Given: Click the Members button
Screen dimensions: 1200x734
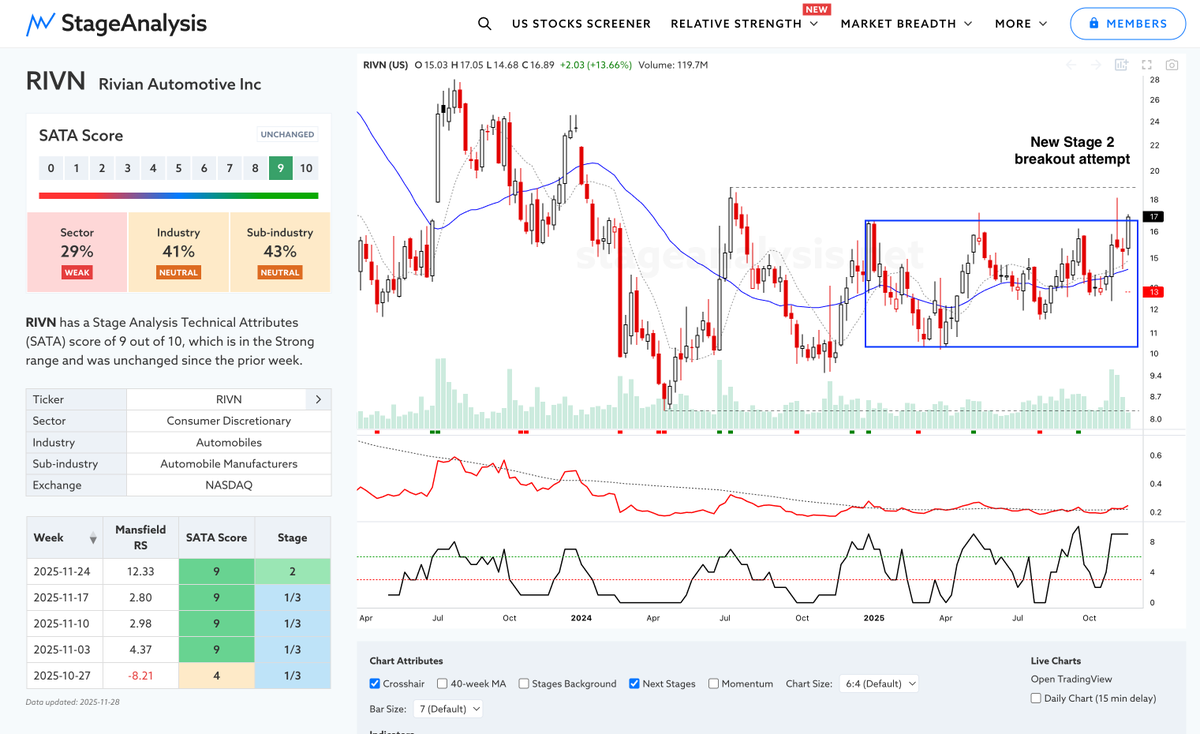Looking at the screenshot, I should (1126, 23).
